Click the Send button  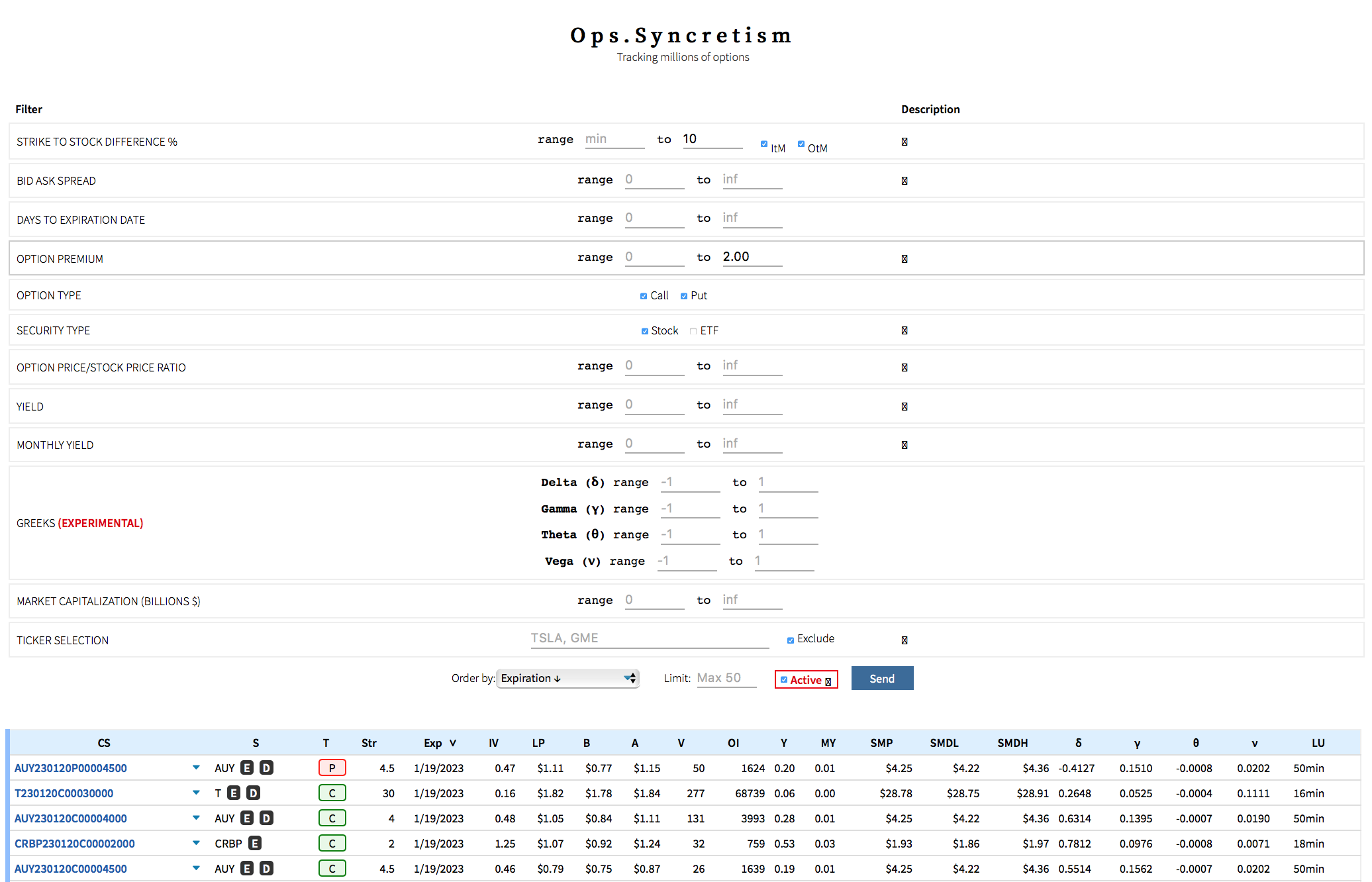(x=882, y=678)
